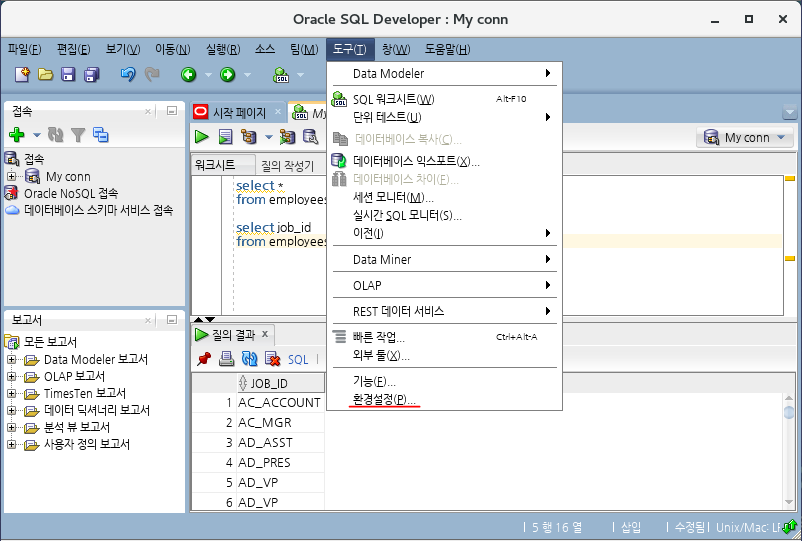This screenshot has height=541, width=802.
Task: Choose SQL 워크시트(W) from the menu
Action: click(444, 99)
